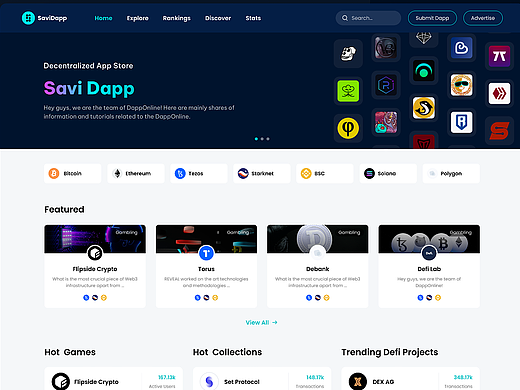Filter by Bitcoin chain
520x390 pixels.
72,173
